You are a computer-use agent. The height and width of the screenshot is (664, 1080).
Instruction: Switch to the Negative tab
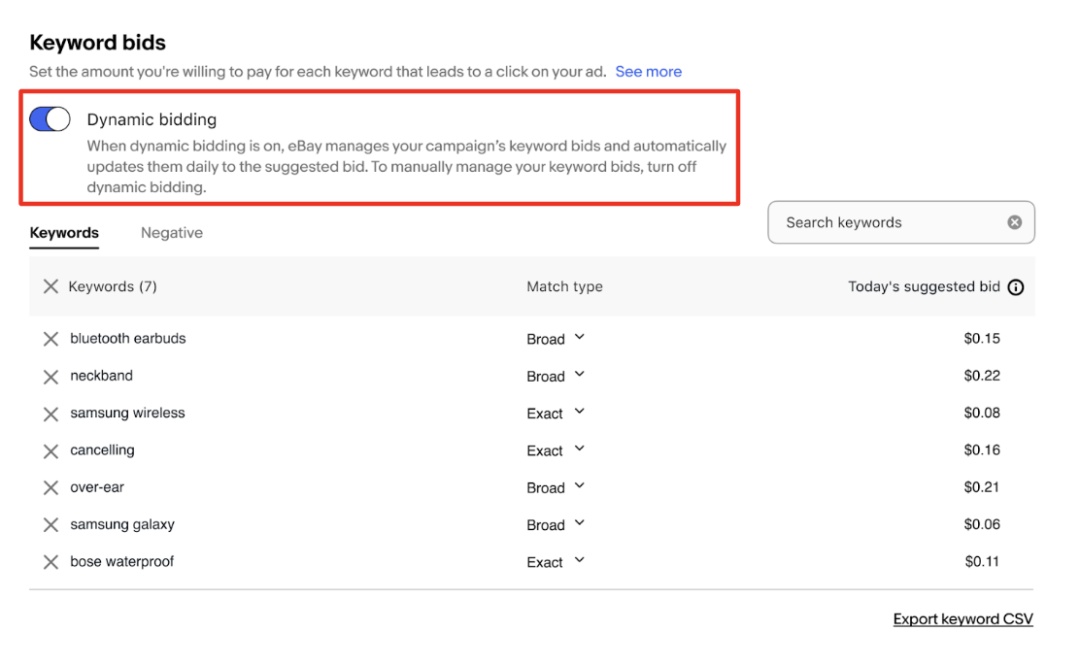click(172, 233)
